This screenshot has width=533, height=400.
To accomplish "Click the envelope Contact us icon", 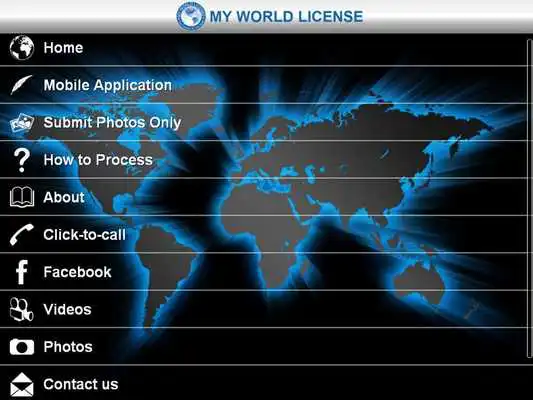I will click(22, 385).
